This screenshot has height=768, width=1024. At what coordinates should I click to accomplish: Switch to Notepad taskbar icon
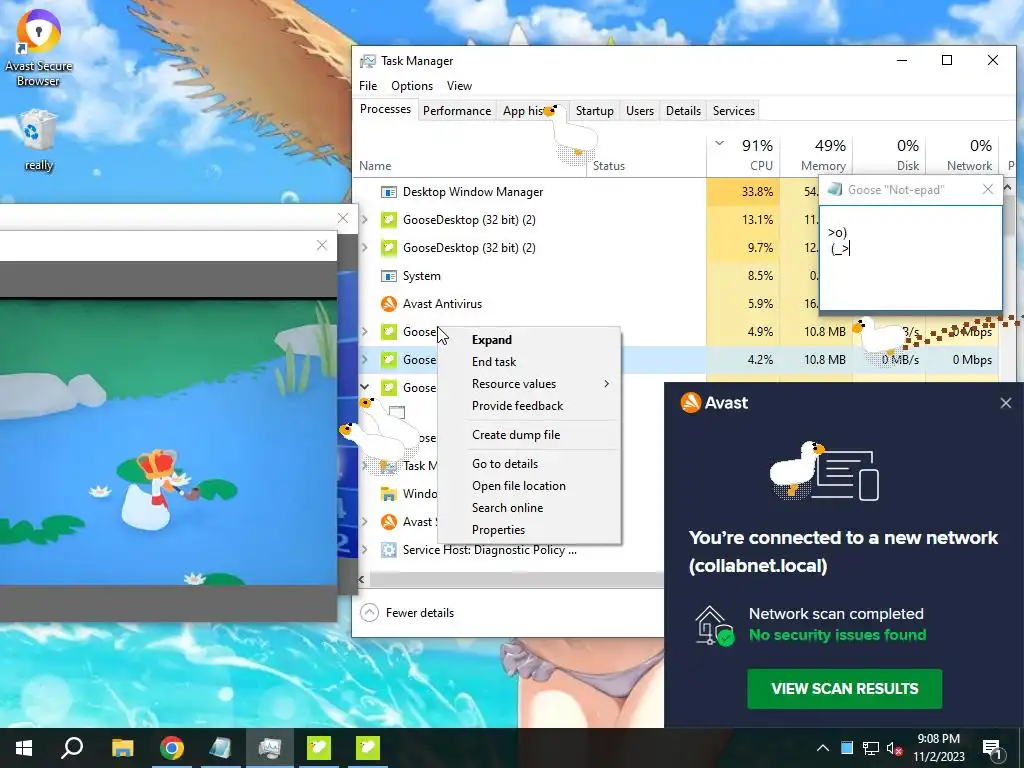(221, 748)
